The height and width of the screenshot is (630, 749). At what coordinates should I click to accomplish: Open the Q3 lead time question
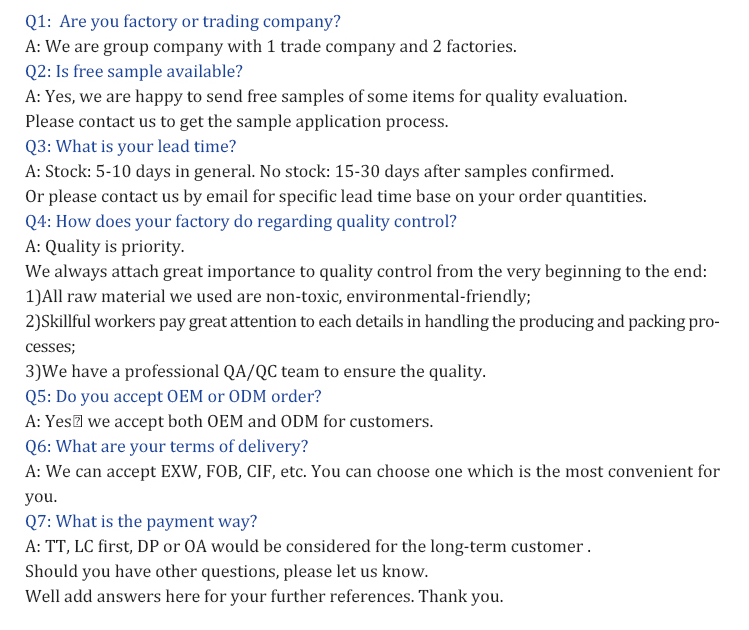(x=131, y=146)
